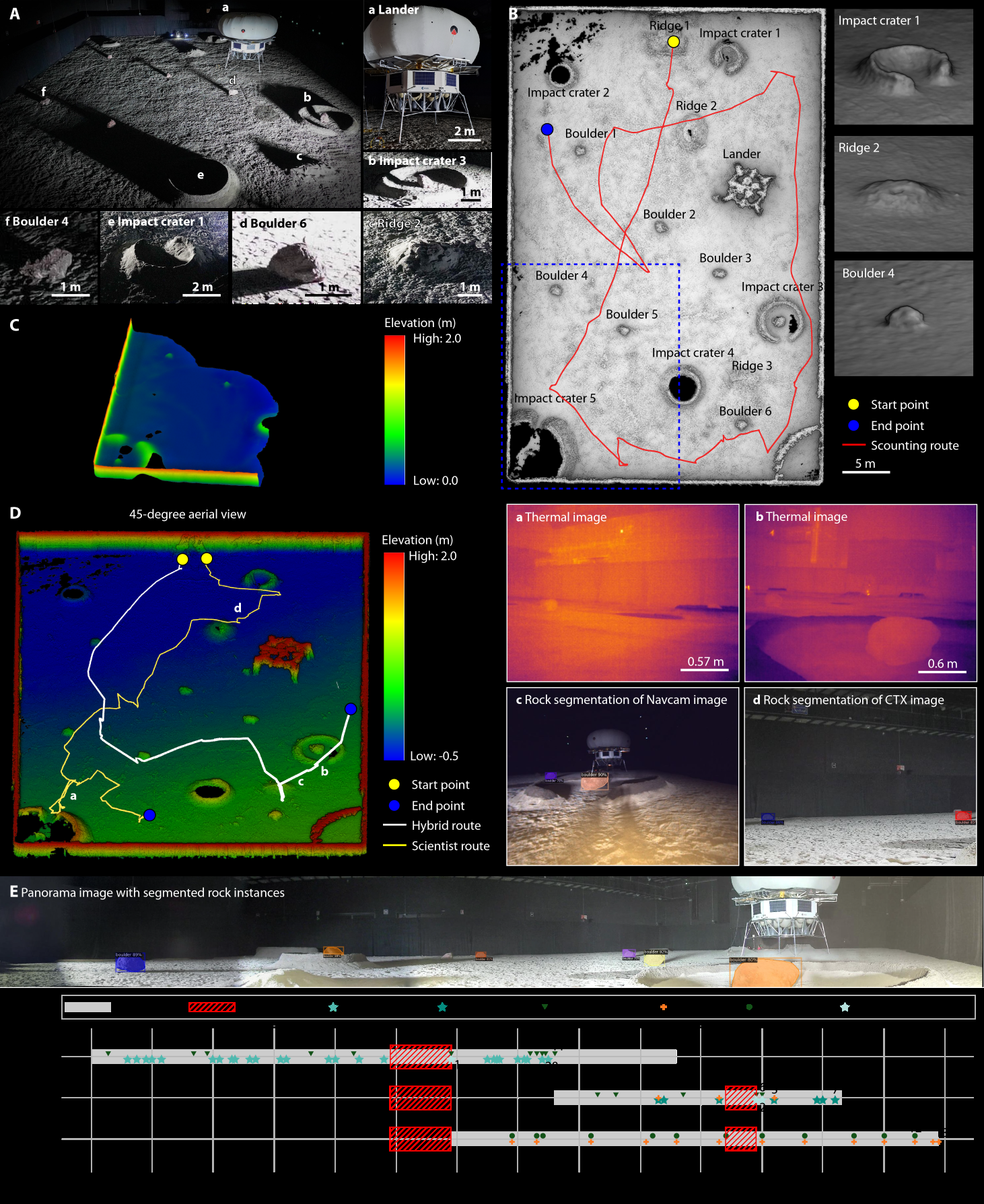Viewport: 984px width, 1204px height.
Task: Click the 'Panorama image with segmented rock instances' caption
Action: point(153,892)
